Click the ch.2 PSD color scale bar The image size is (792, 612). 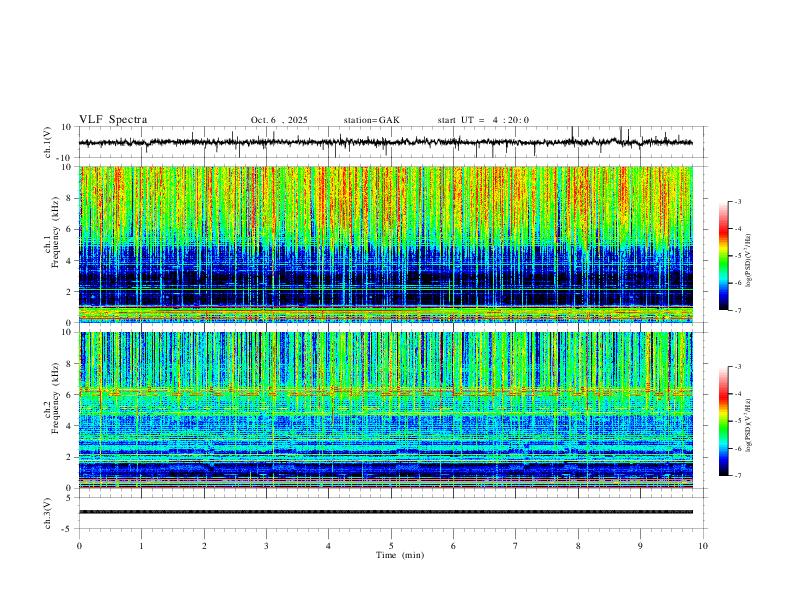point(724,421)
